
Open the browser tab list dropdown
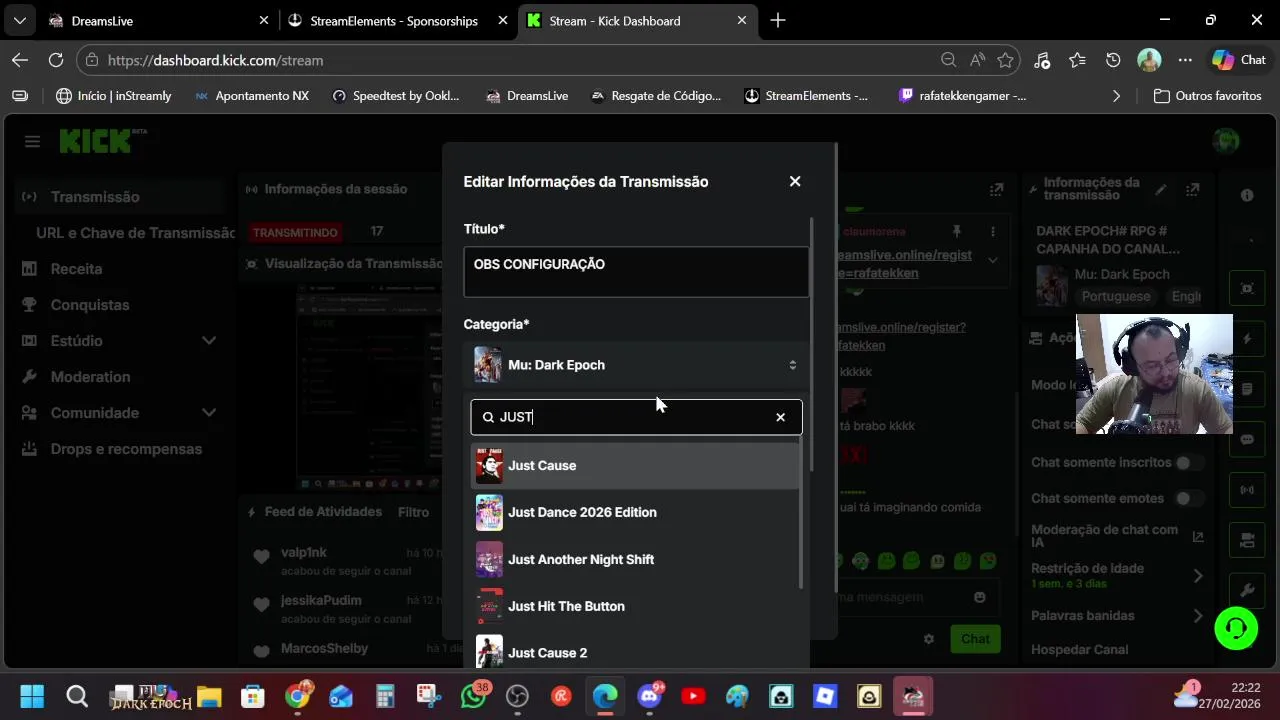point(20,20)
